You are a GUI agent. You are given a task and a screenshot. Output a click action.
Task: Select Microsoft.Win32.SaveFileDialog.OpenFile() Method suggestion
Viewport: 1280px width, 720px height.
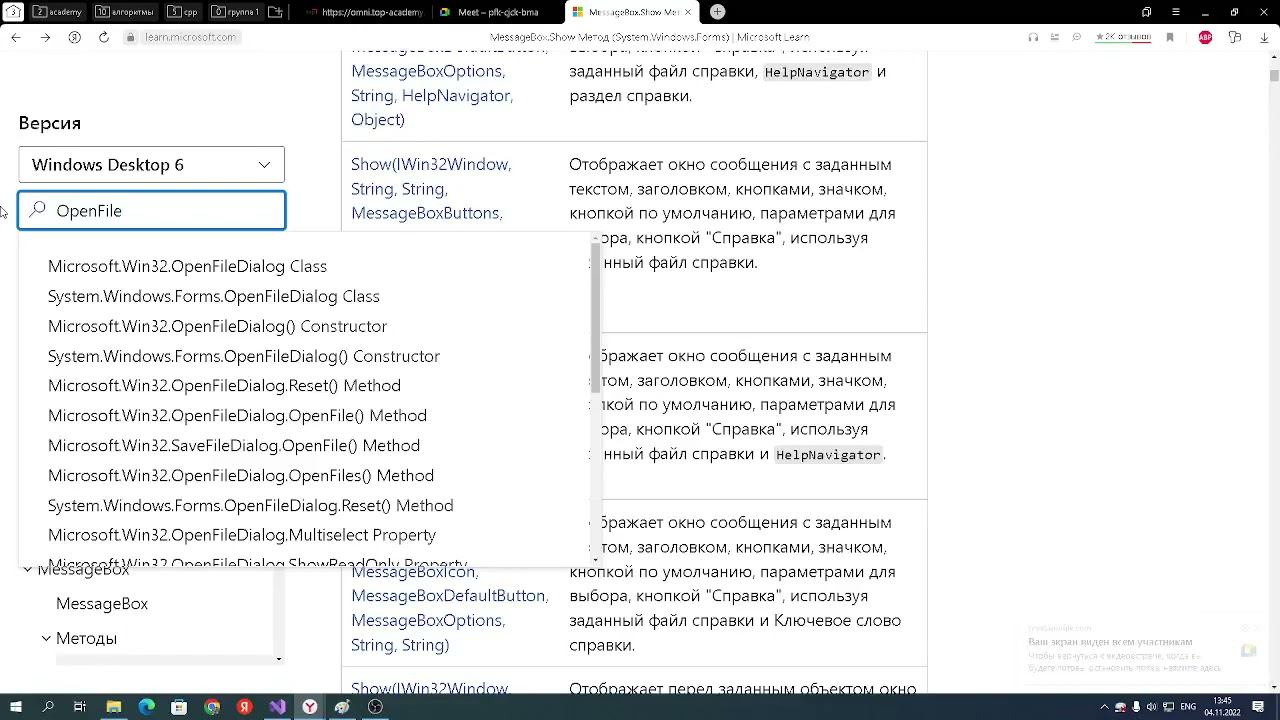[234, 445]
